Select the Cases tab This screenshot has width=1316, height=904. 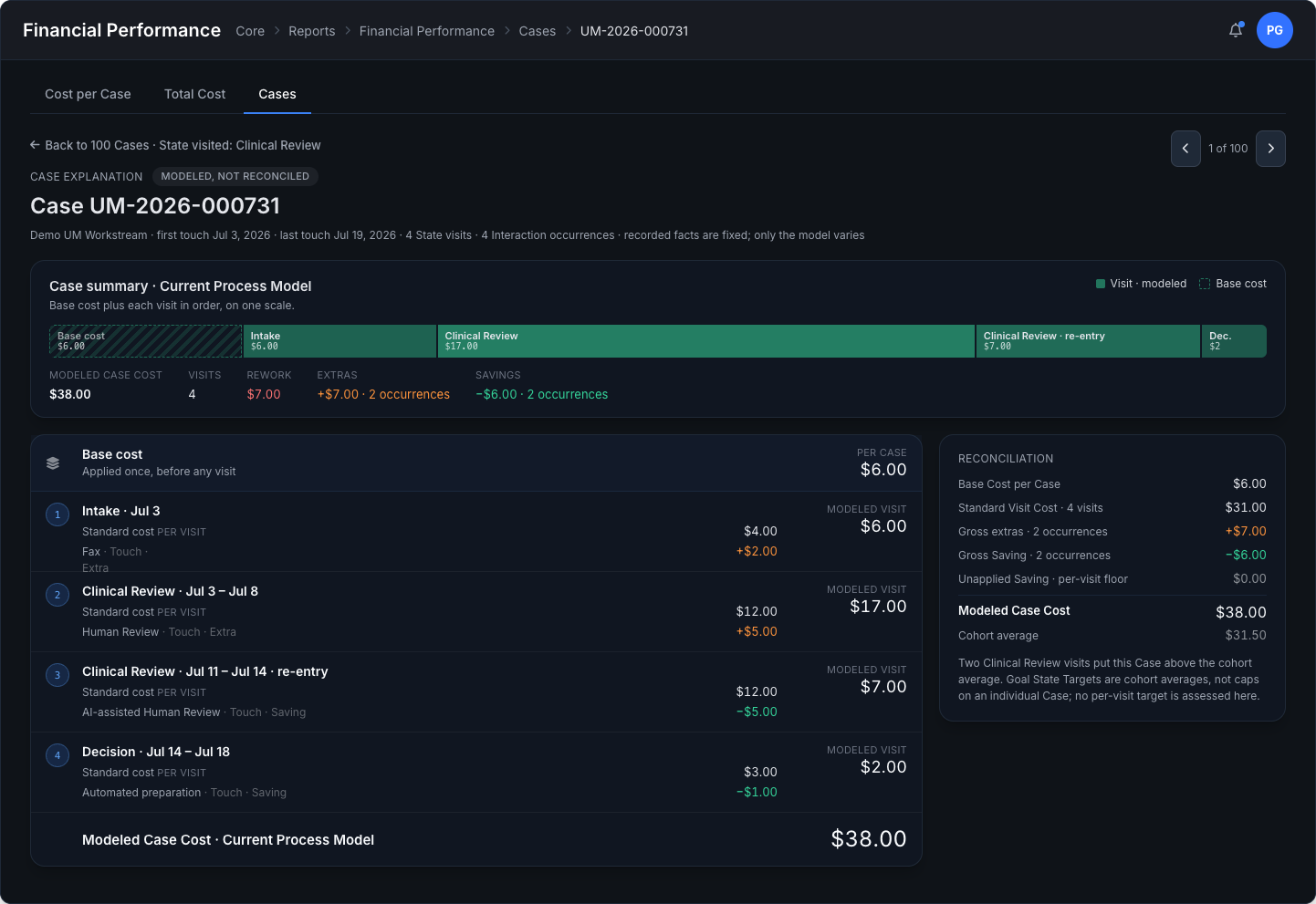(277, 94)
